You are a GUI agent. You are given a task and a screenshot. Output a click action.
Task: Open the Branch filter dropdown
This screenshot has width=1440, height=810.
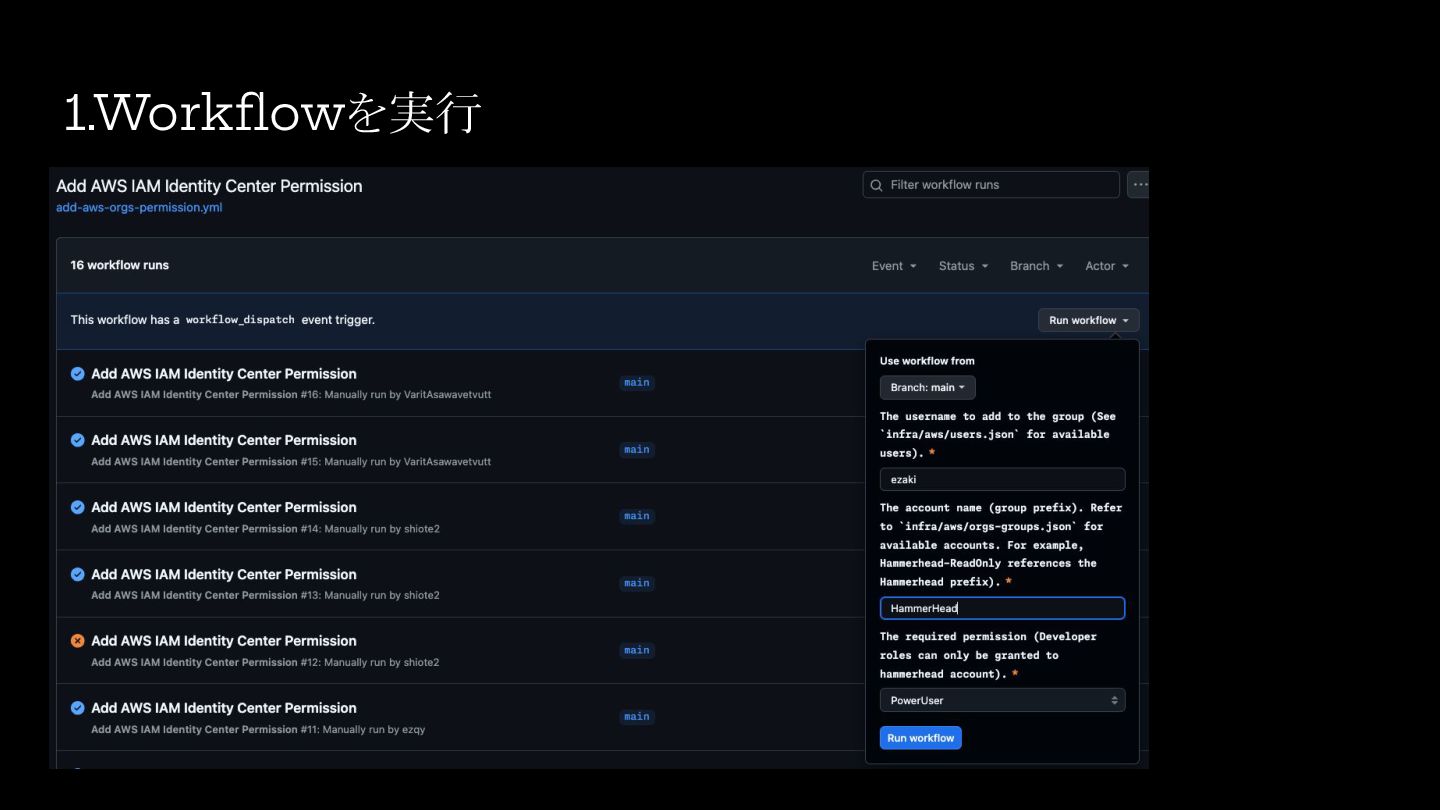point(1036,266)
